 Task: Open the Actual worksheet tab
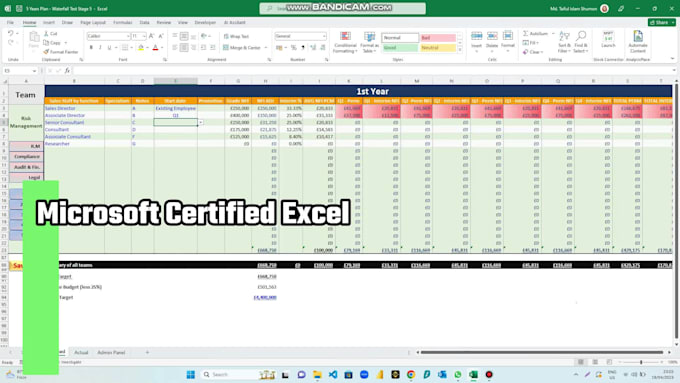[x=81, y=353]
